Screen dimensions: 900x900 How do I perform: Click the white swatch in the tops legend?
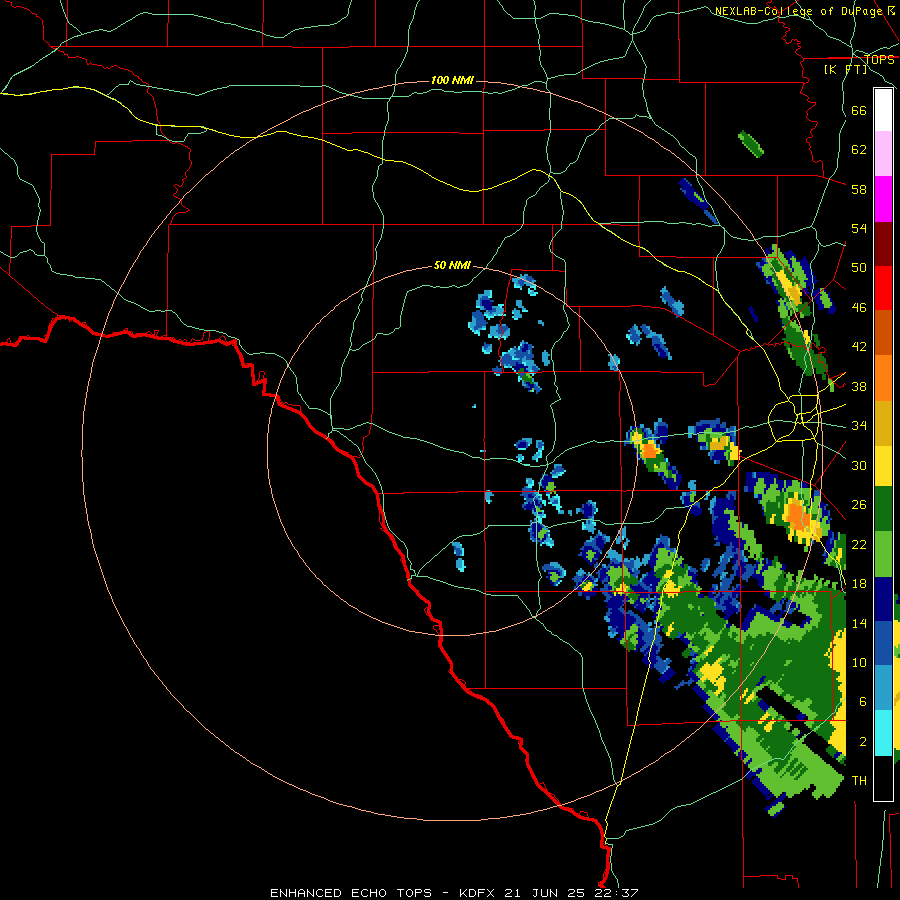click(883, 110)
